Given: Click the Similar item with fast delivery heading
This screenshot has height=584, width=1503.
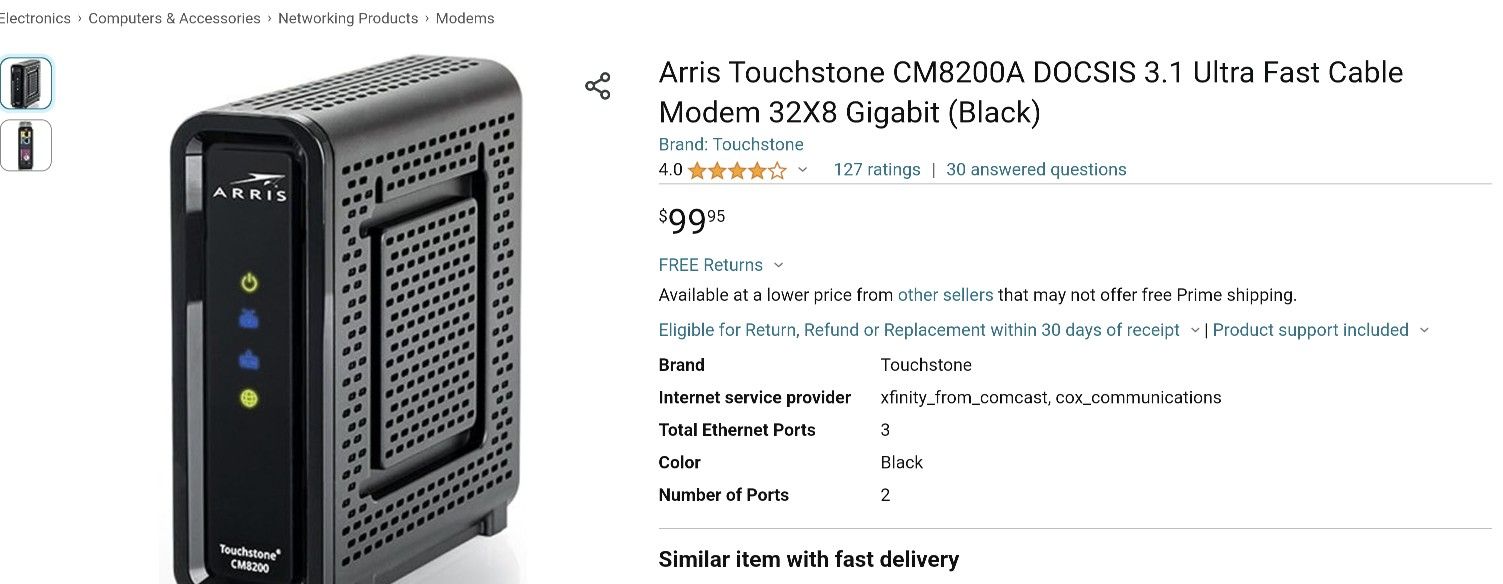Looking at the screenshot, I should pos(808,559).
